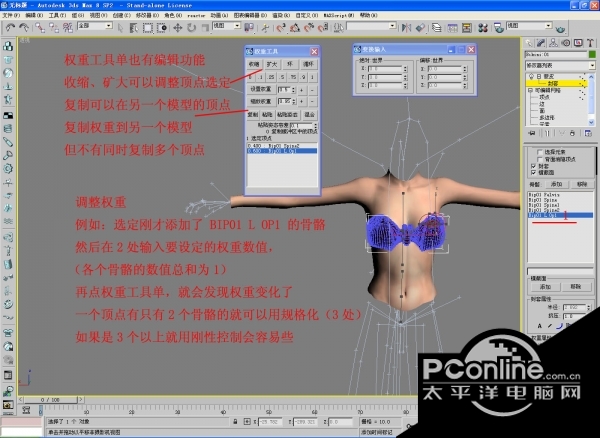Switch to Utilities hammer panel tab
This screenshot has width=600, height=438.
tap(590, 42)
